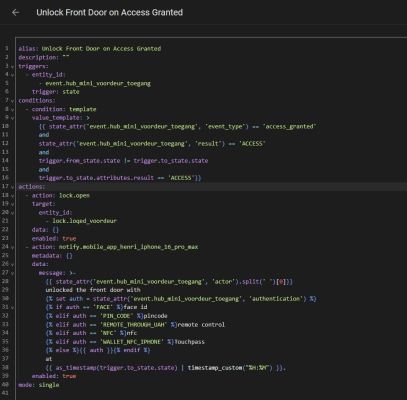Click the 'trigger: state' line

click(56, 92)
